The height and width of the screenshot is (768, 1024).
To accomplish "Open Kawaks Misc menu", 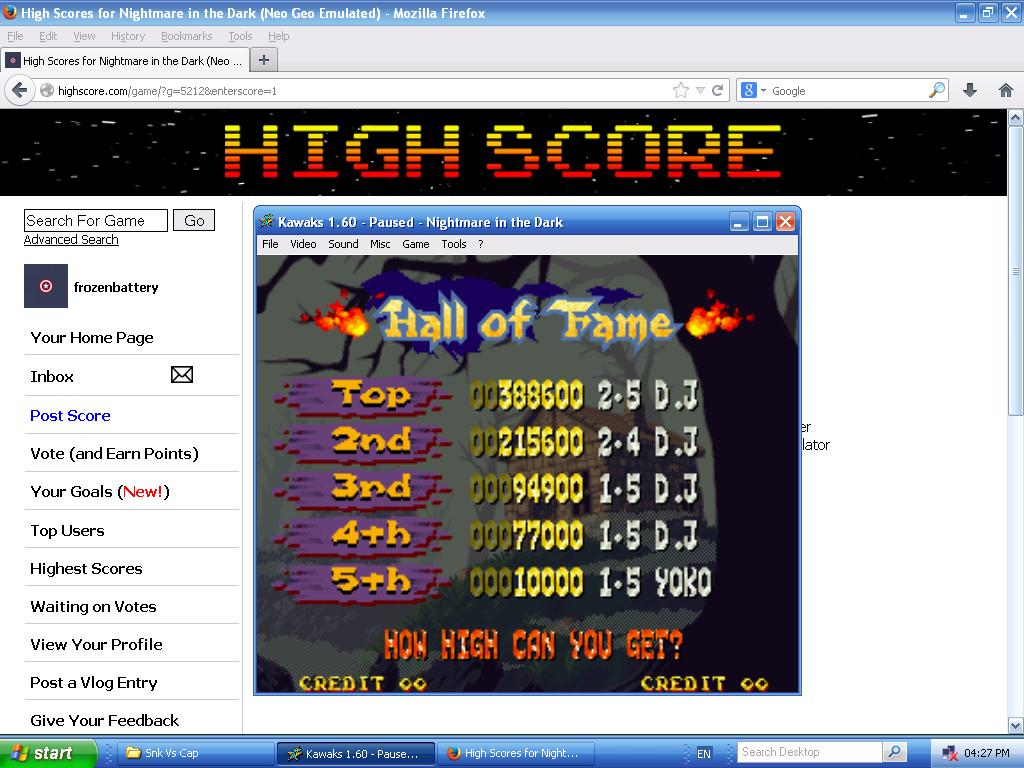I will [380, 244].
